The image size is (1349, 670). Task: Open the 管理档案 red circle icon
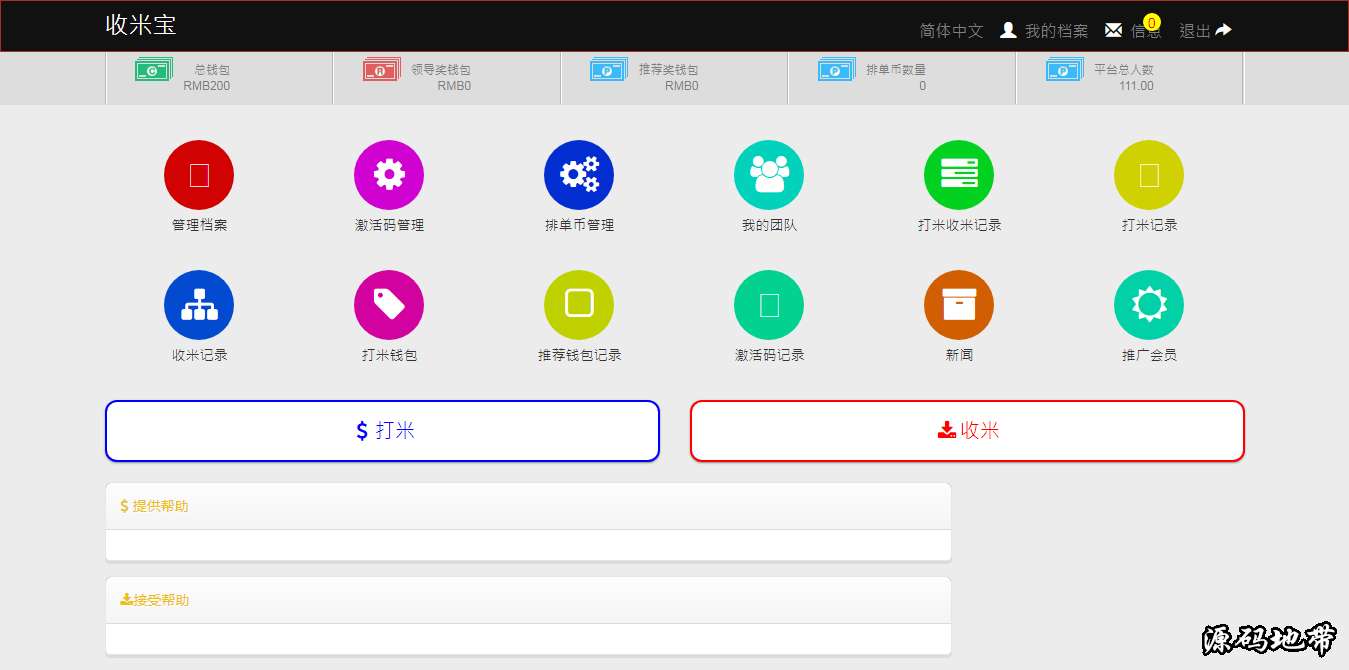pyautogui.click(x=199, y=175)
